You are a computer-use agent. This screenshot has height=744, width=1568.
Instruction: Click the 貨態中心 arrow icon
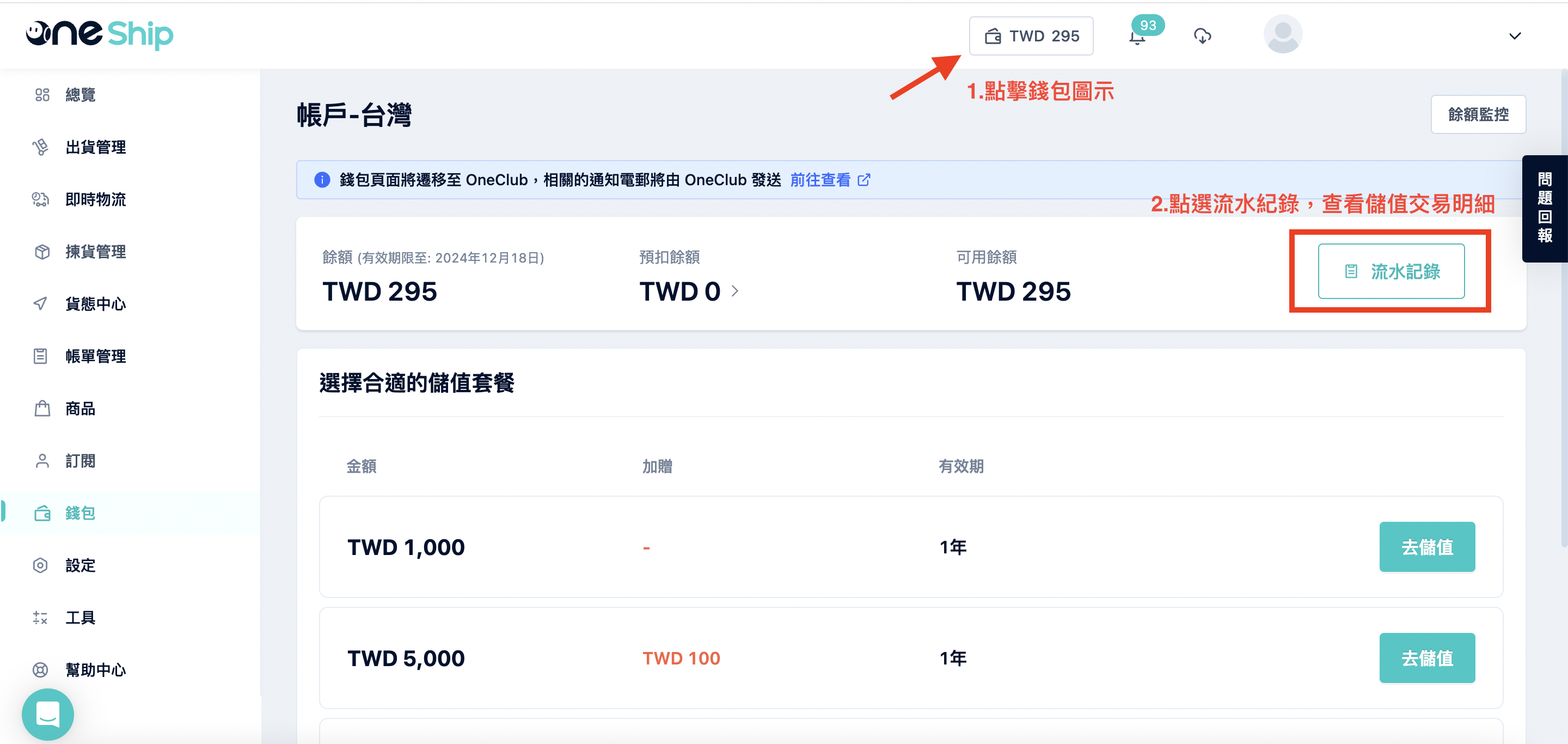[x=41, y=304]
